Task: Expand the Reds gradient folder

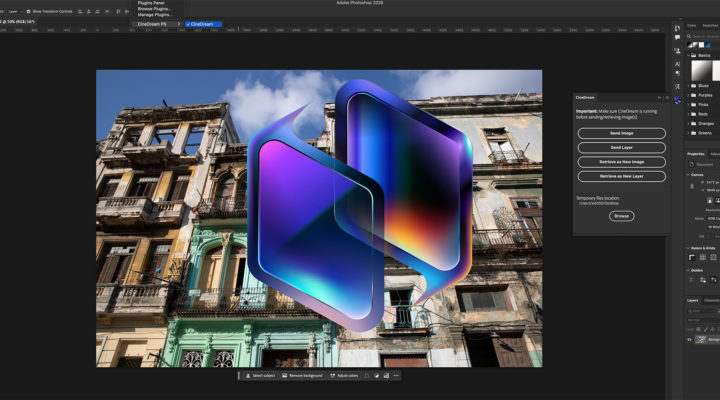Action: point(688,114)
